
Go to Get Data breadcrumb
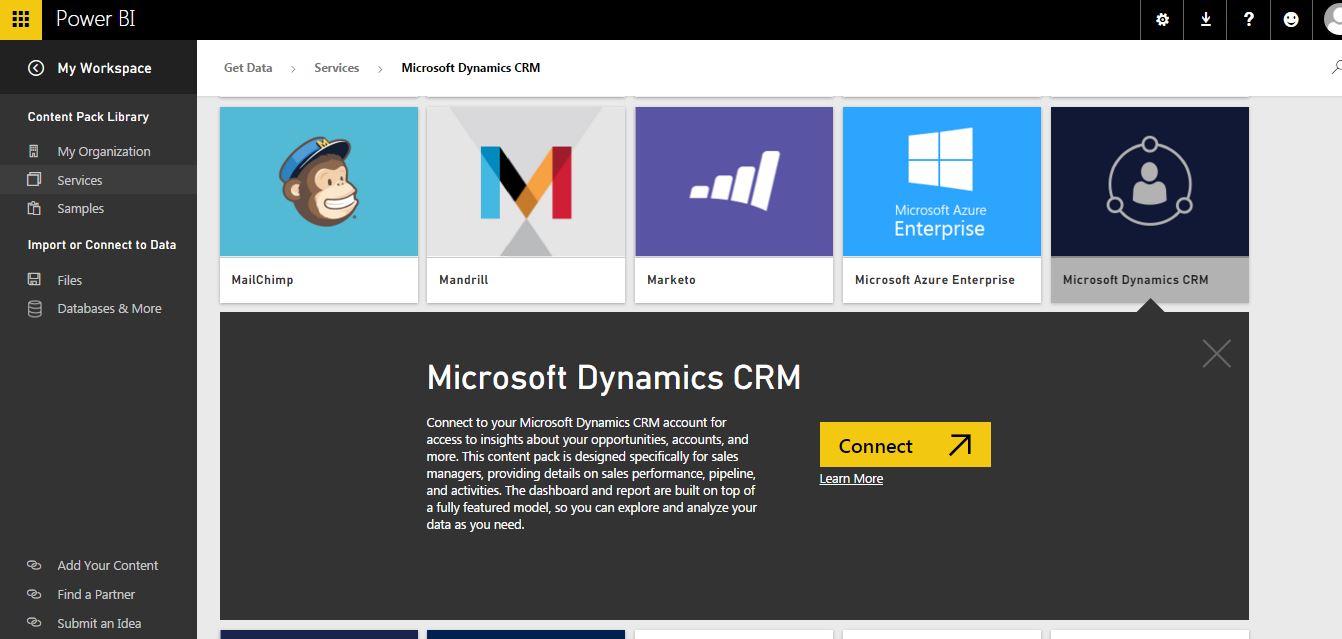pyautogui.click(x=248, y=68)
